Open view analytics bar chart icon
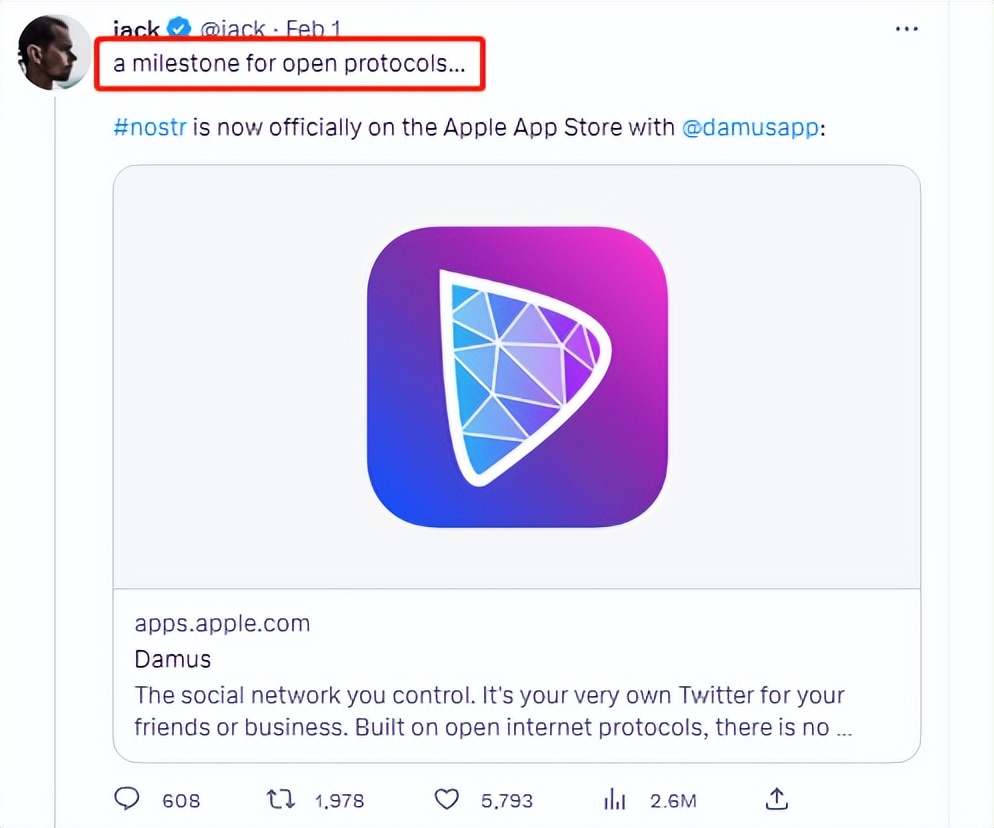994x828 pixels. click(615, 799)
